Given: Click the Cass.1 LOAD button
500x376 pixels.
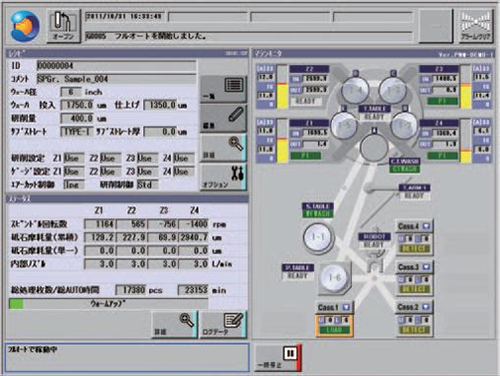Looking at the screenshot, I should (334, 330).
